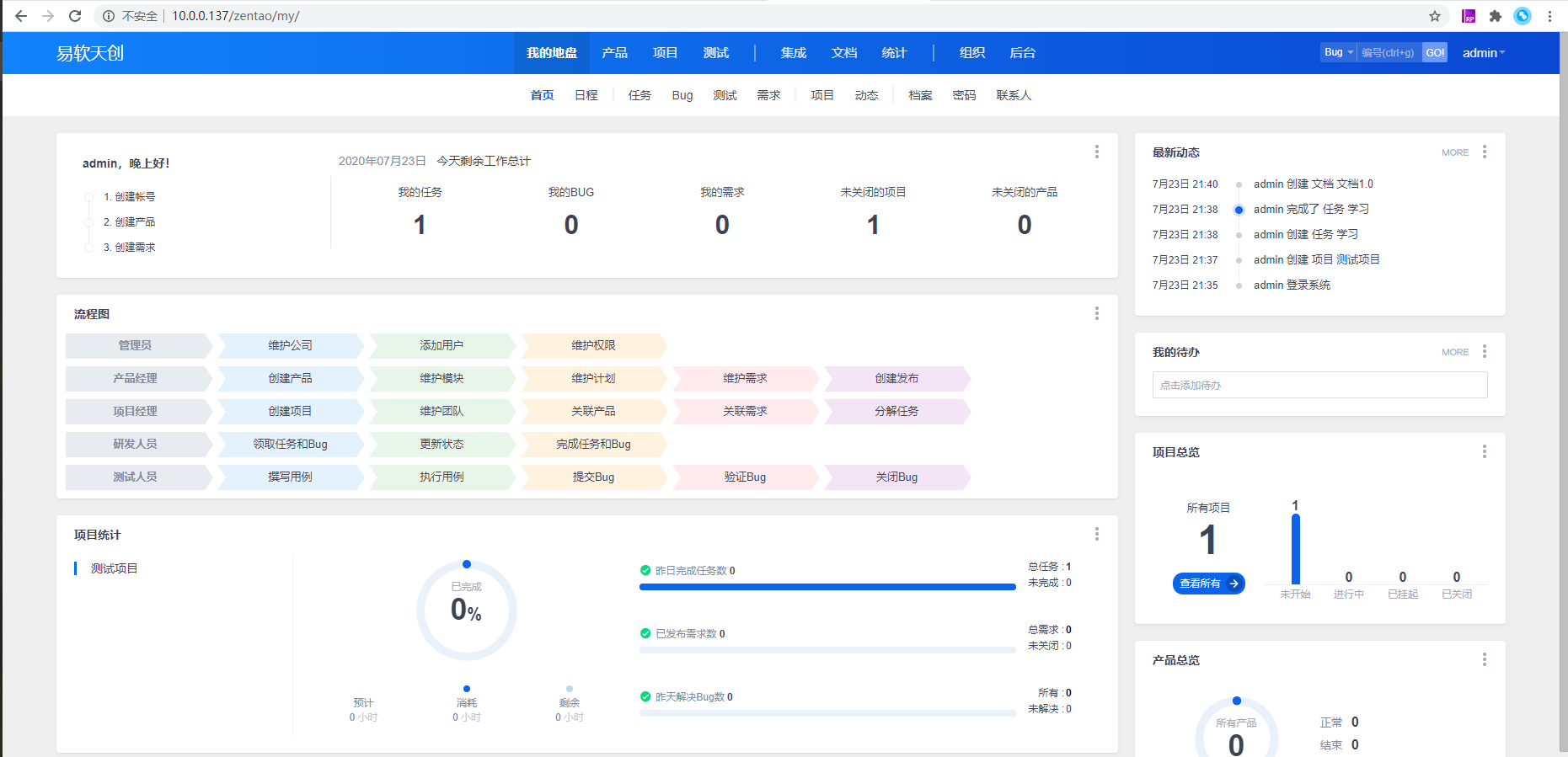Open the 组织 main menu

coord(972,53)
